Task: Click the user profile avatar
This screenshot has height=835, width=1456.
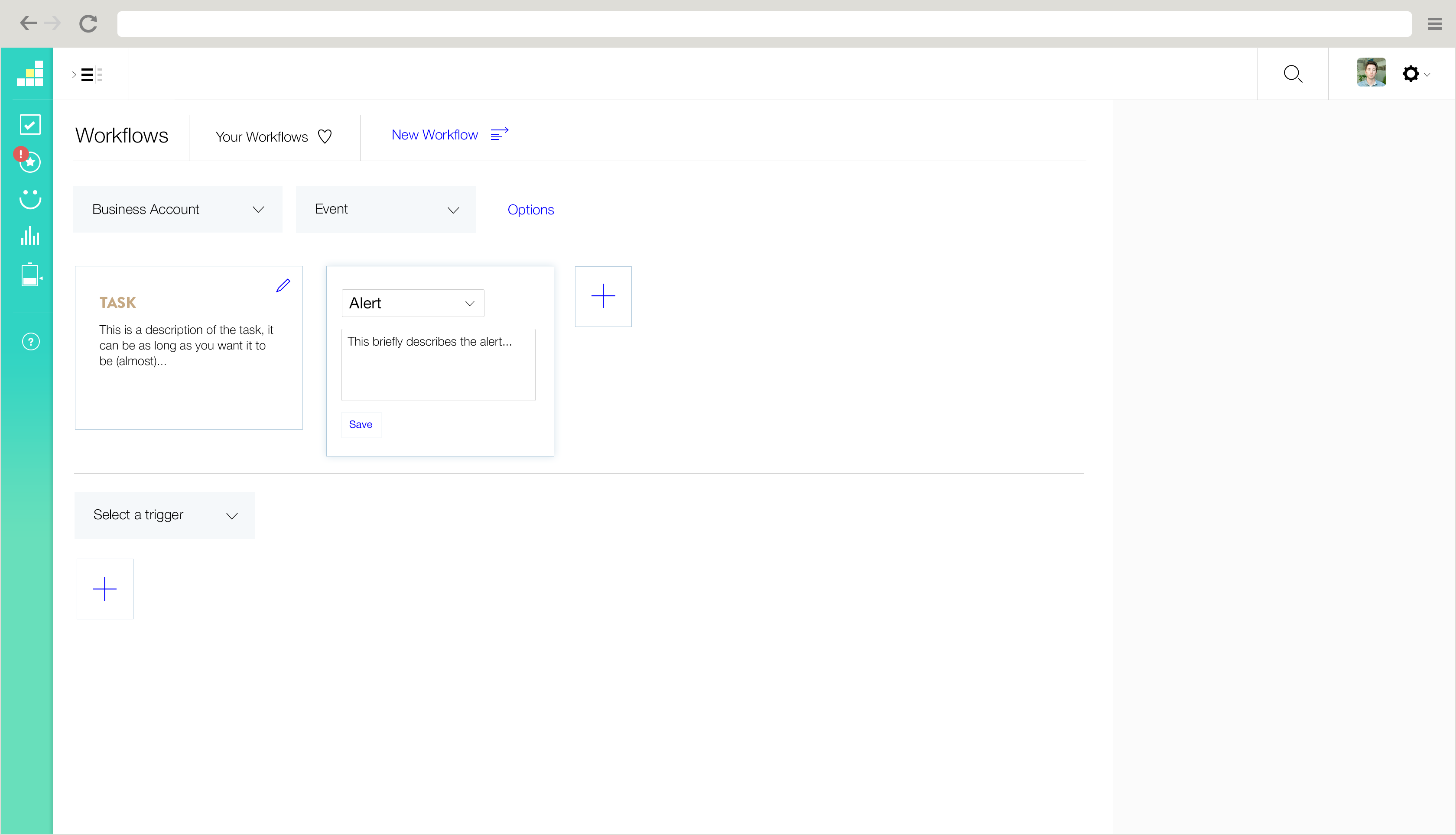Action: [x=1371, y=72]
